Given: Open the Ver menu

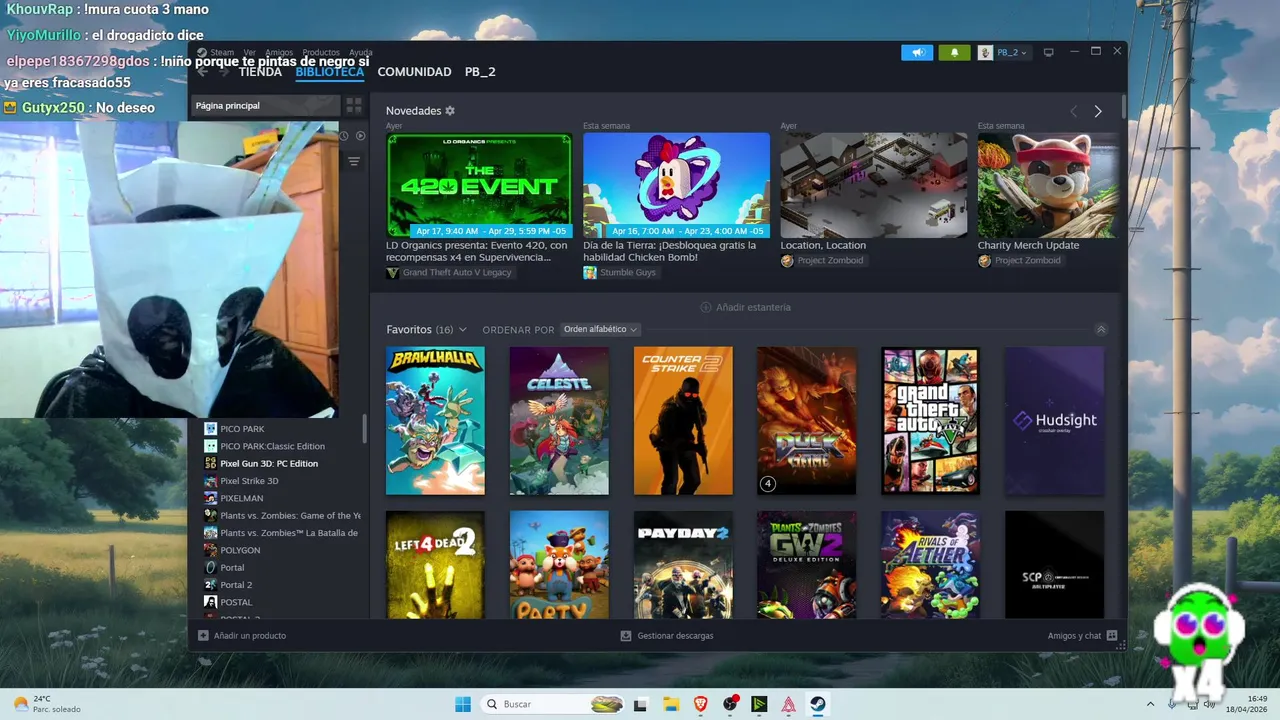Looking at the screenshot, I should coord(249,52).
